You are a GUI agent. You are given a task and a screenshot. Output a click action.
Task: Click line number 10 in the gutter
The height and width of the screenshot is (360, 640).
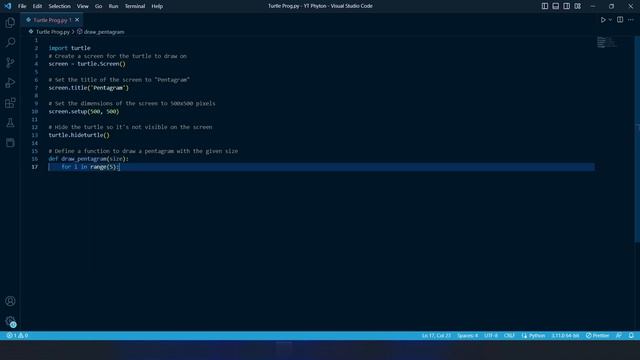[x=35, y=111]
